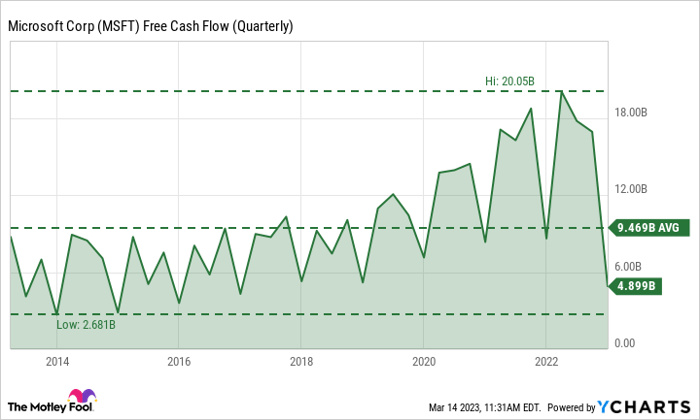
Task: Click the 0.00 y-axis label
Action: [625, 343]
